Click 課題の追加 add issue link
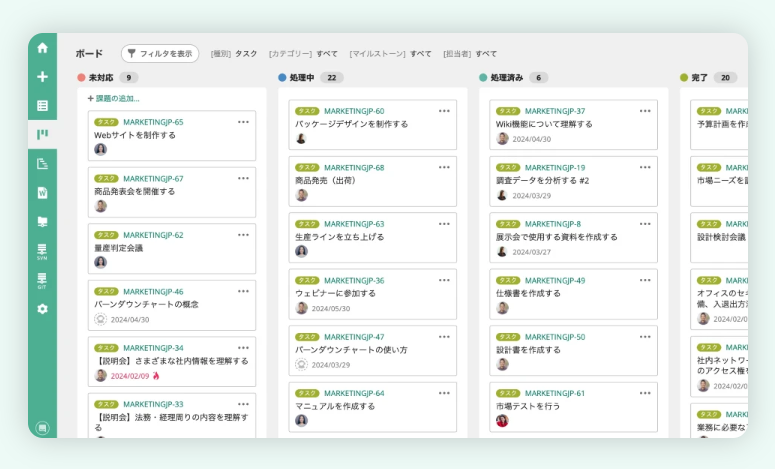Image resolution: width=775 pixels, height=469 pixels. pos(114,98)
